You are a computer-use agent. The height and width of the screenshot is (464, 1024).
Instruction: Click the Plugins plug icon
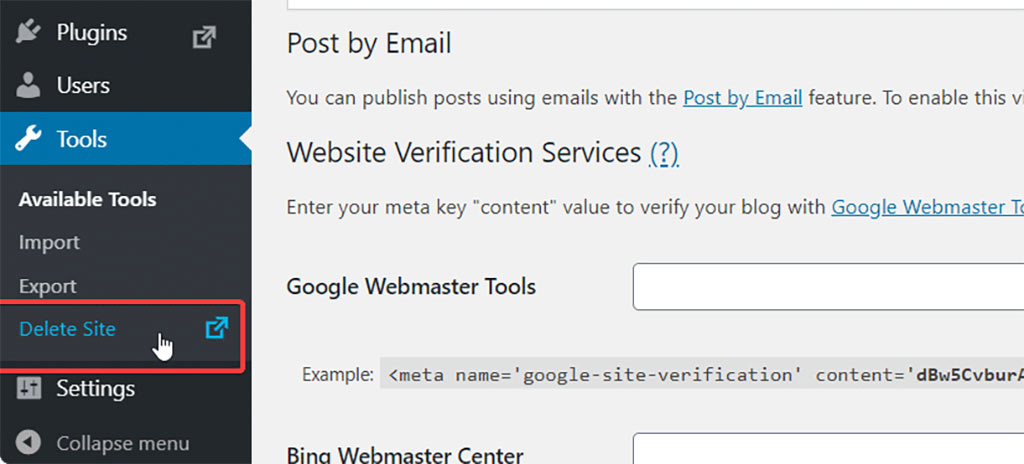28,33
